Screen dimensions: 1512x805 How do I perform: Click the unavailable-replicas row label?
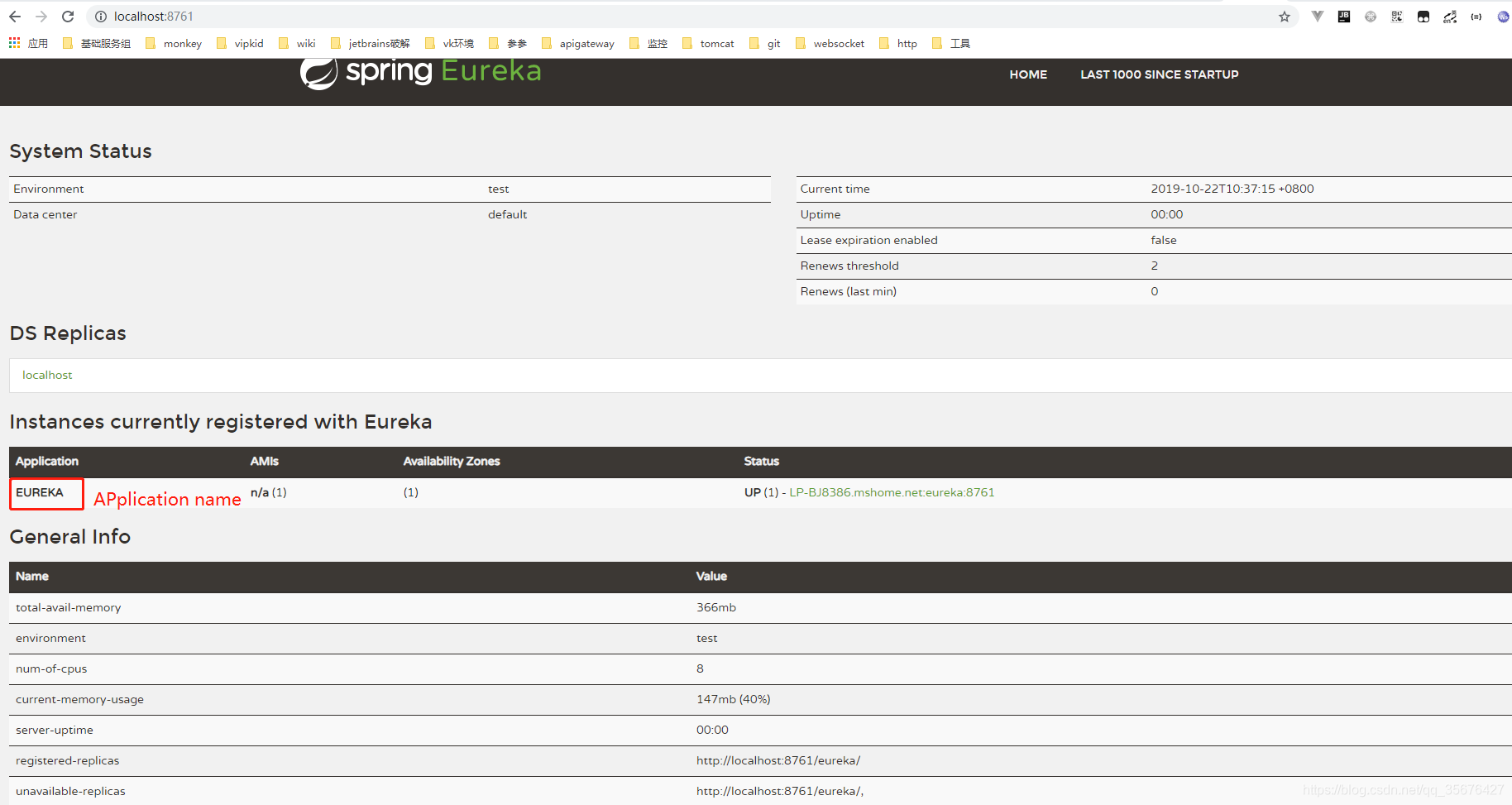[x=70, y=791]
